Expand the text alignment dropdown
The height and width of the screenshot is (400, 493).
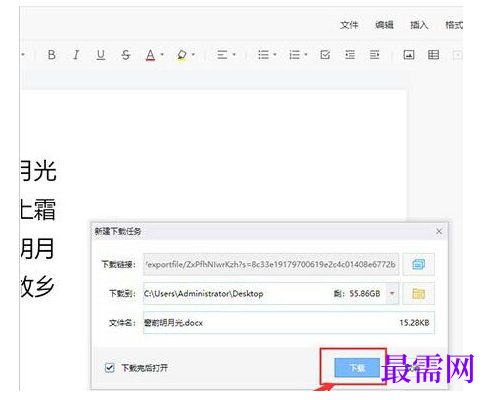click(x=234, y=55)
